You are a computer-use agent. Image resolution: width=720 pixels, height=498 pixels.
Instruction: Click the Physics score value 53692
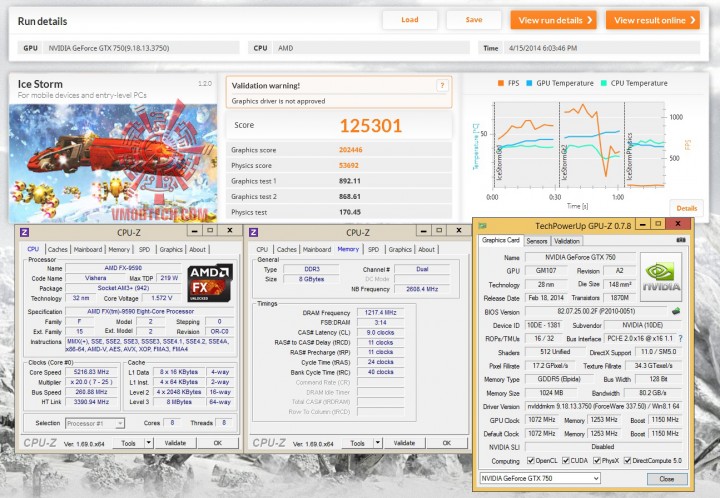coord(349,165)
